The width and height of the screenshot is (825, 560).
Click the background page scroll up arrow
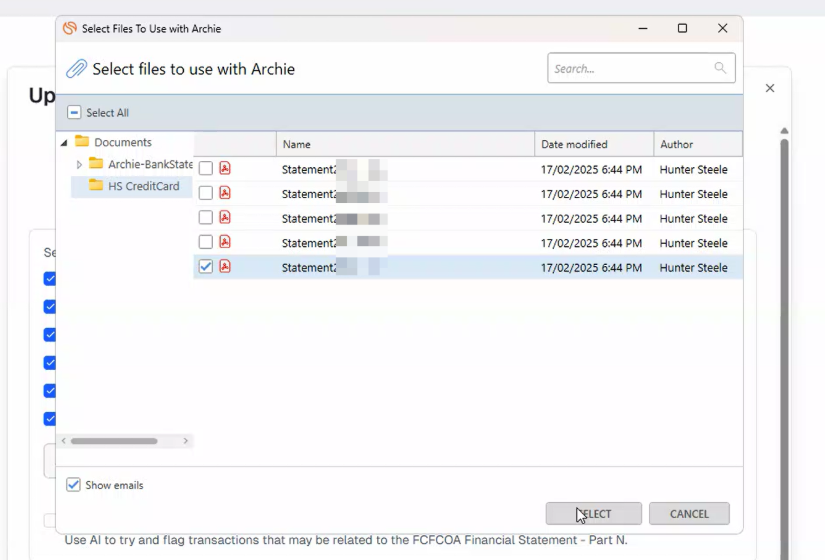[784, 131]
